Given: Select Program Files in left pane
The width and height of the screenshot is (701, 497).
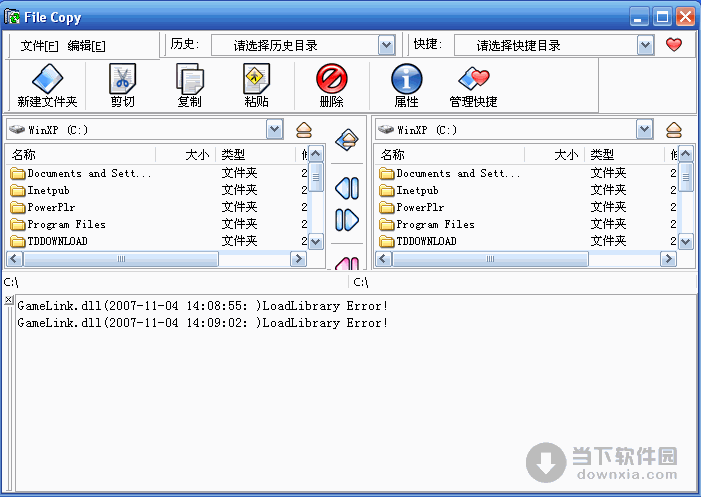Looking at the screenshot, I should (66, 224).
